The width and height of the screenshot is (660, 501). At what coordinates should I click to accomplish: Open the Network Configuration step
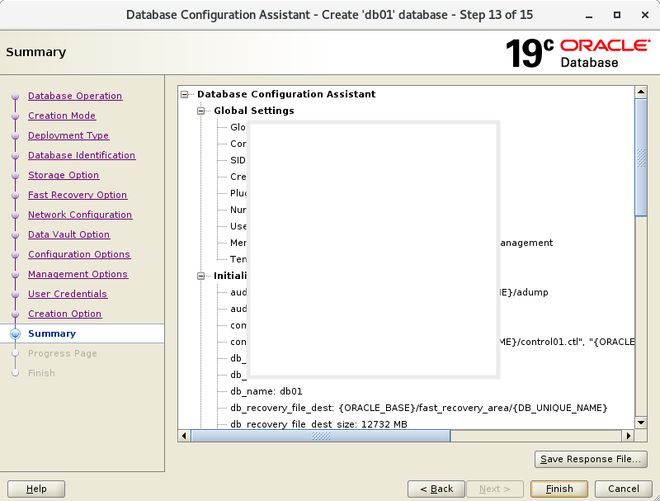click(x=80, y=215)
